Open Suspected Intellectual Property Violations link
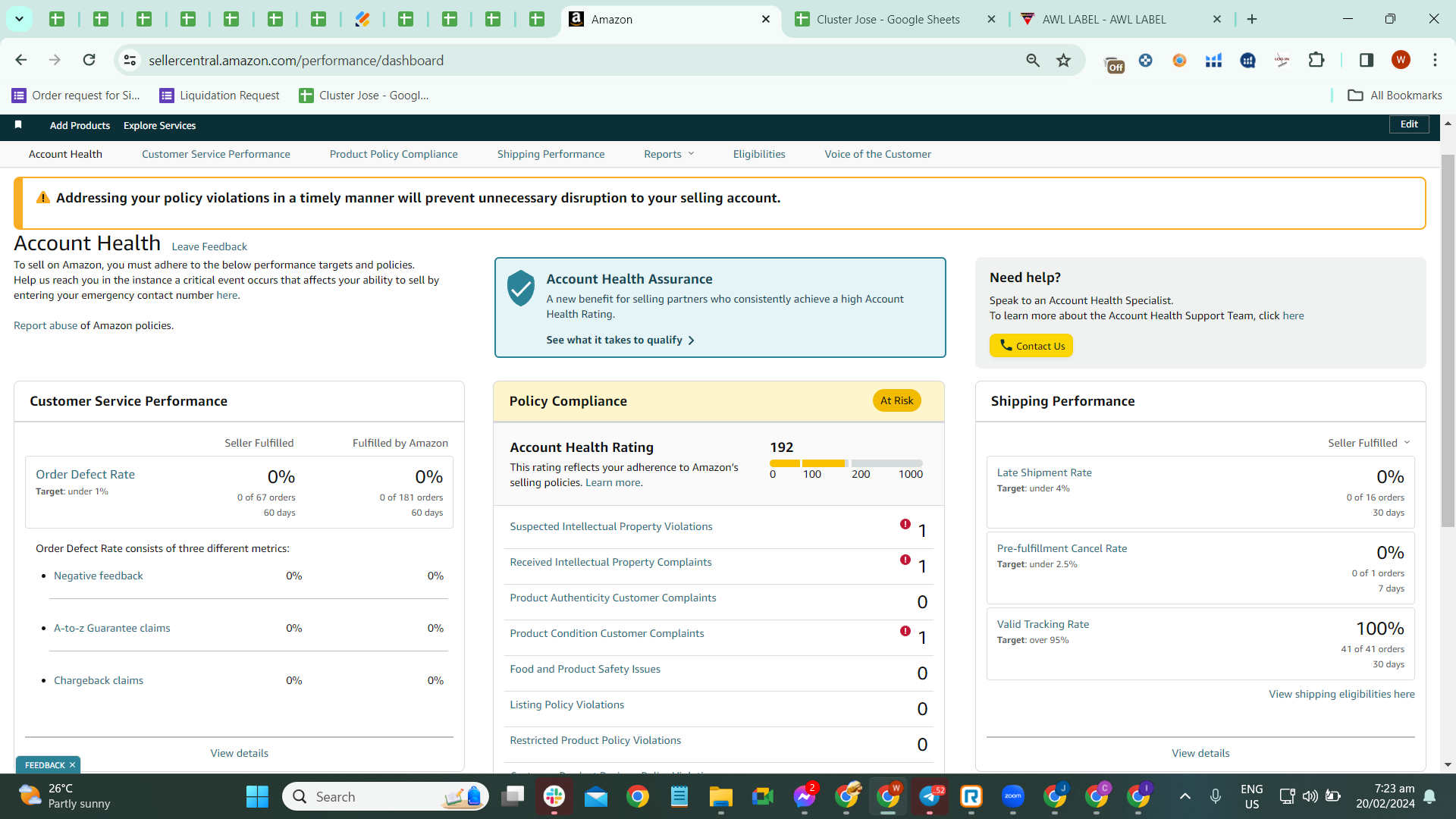This screenshot has height=819, width=1456. point(611,526)
